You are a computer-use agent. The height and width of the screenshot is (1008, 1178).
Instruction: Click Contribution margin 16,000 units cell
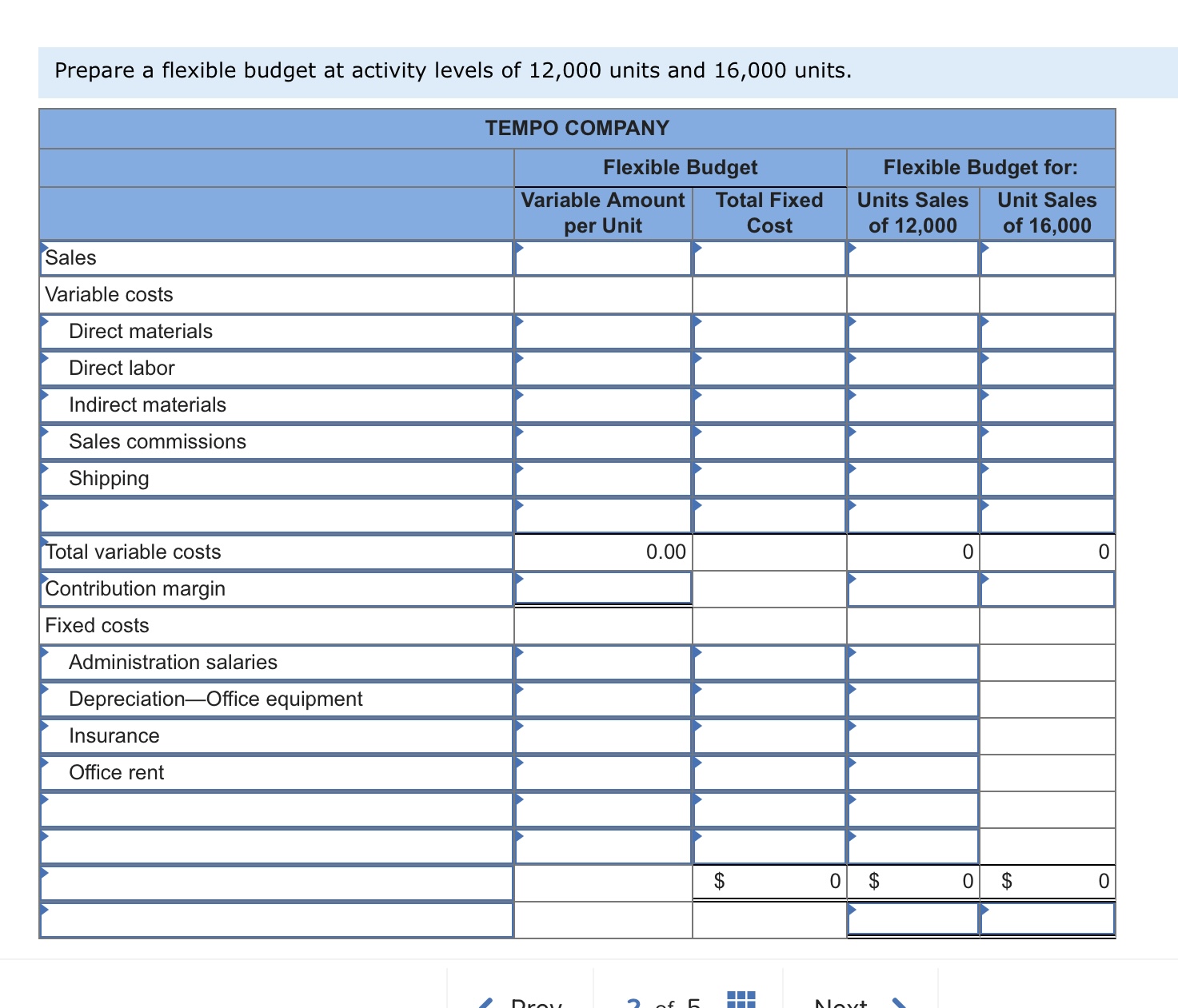pos(1048,589)
